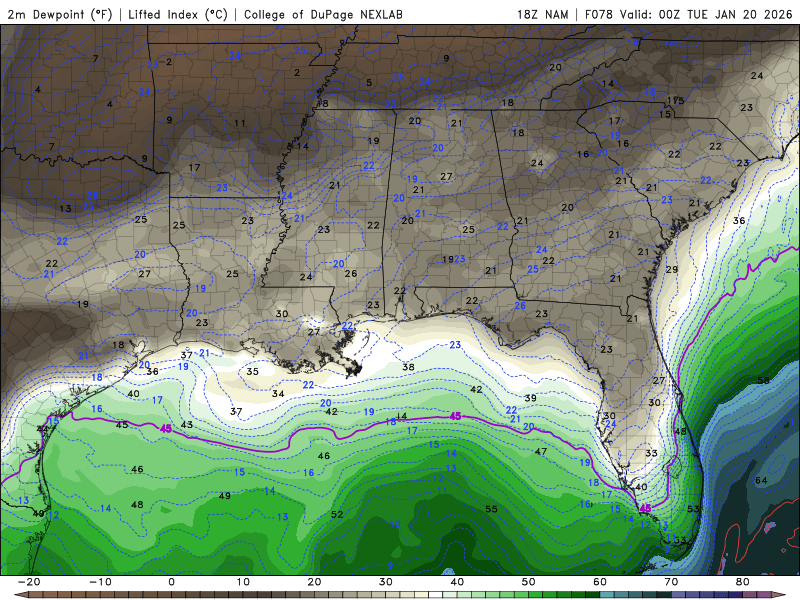Screen dimensions: 800x600
Task: Click the color scale's 30 tick label
Action: [x=386, y=582]
